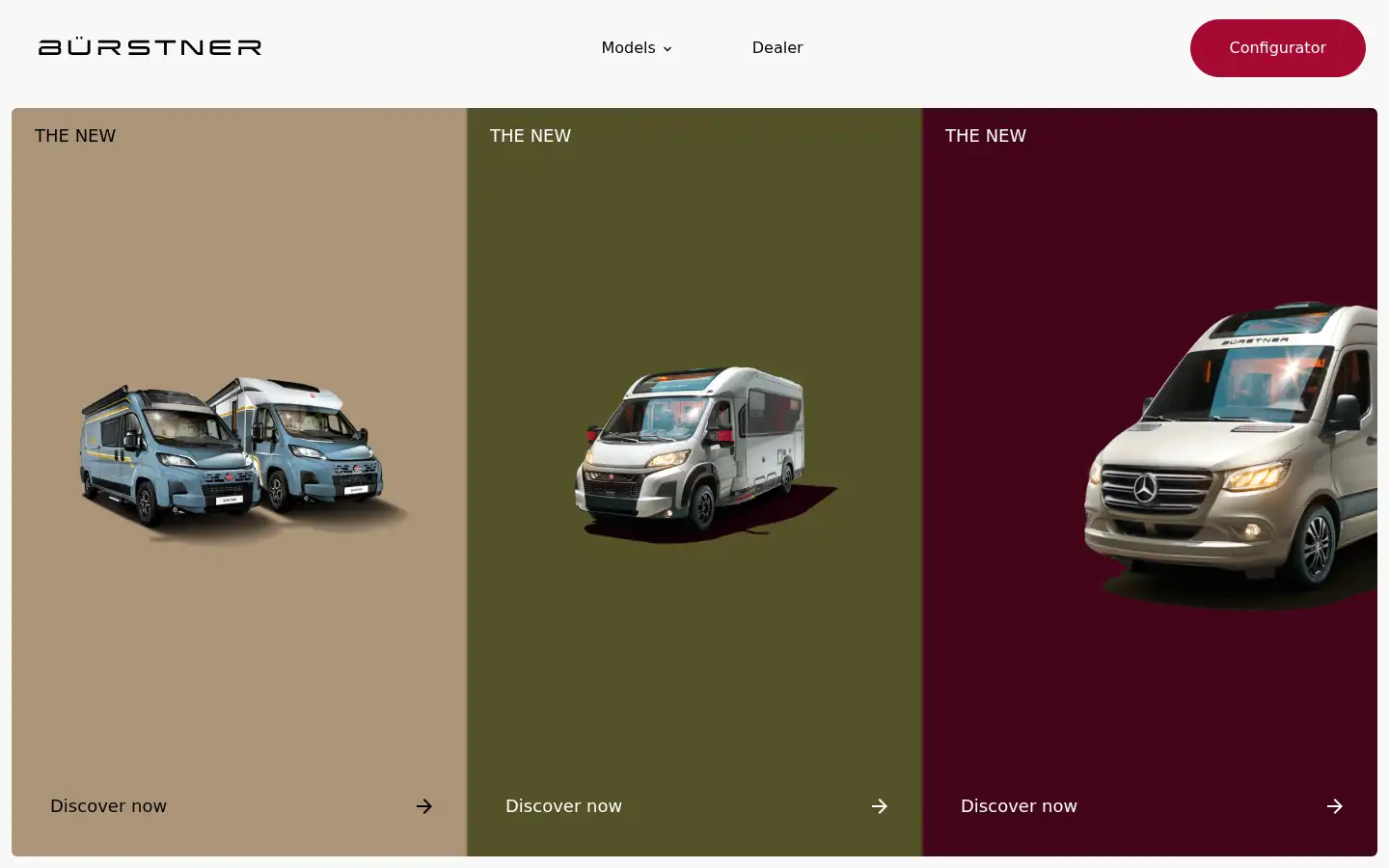The height and width of the screenshot is (868, 1389).
Task: Click the chevron next to Models
Action: point(667,49)
